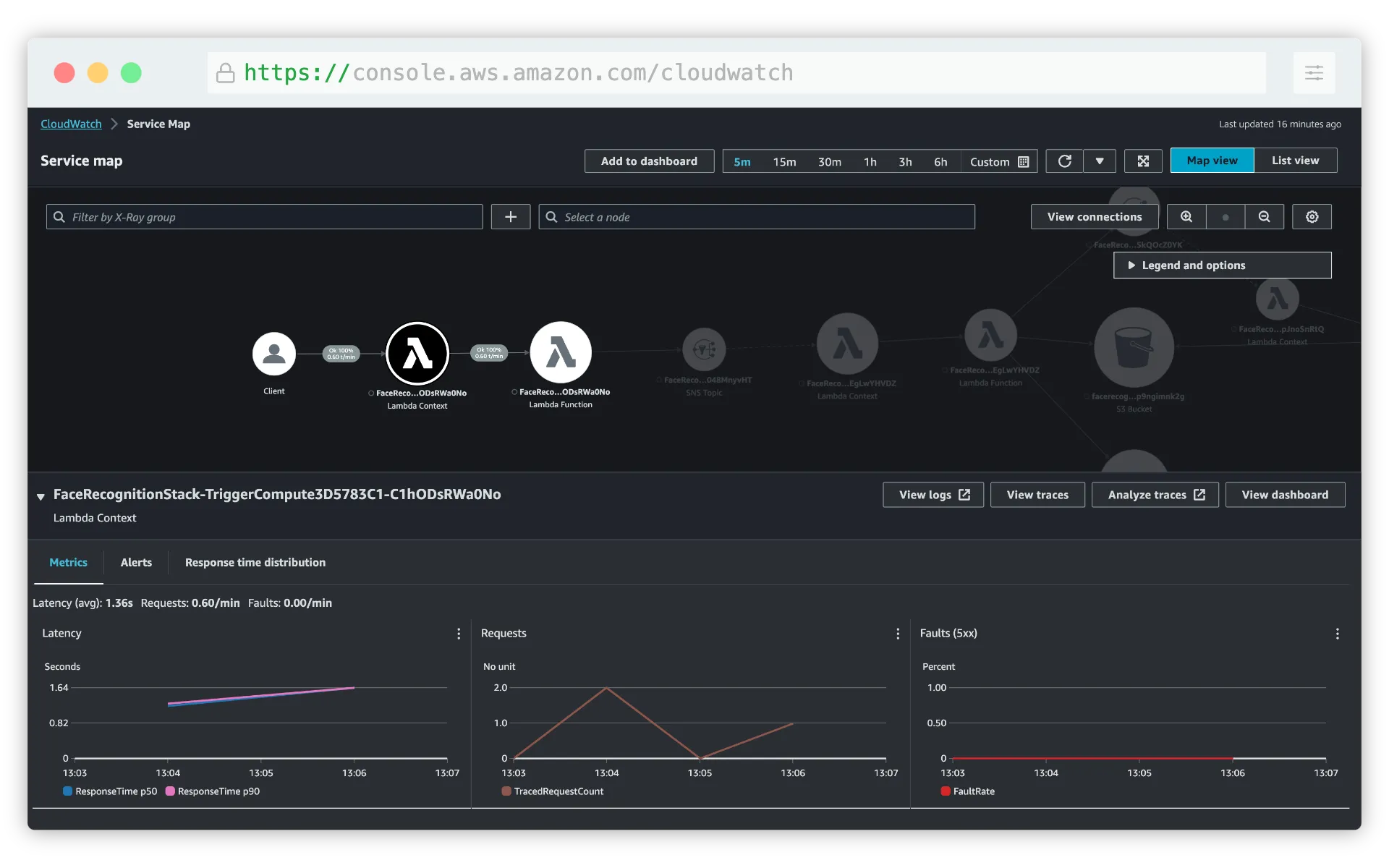This screenshot has width=1389, height=868.
Task: Select the 1h time range
Action: [x=870, y=162]
